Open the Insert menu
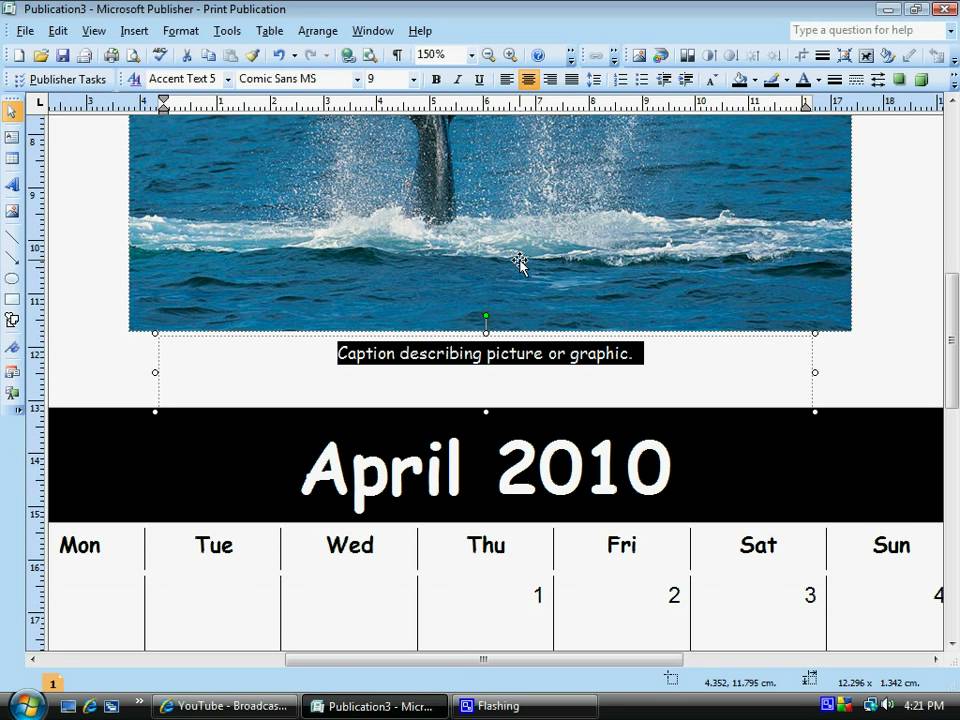 pyautogui.click(x=134, y=31)
